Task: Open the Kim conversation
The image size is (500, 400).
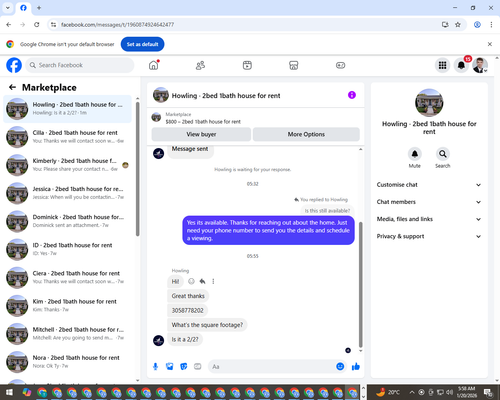Action: (x=67, y=305)
